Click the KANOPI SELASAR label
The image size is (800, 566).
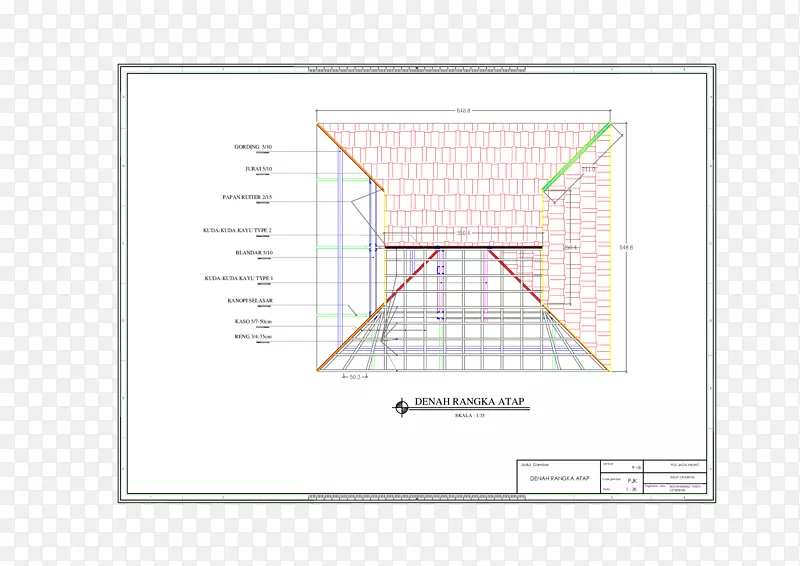point(250,300)
